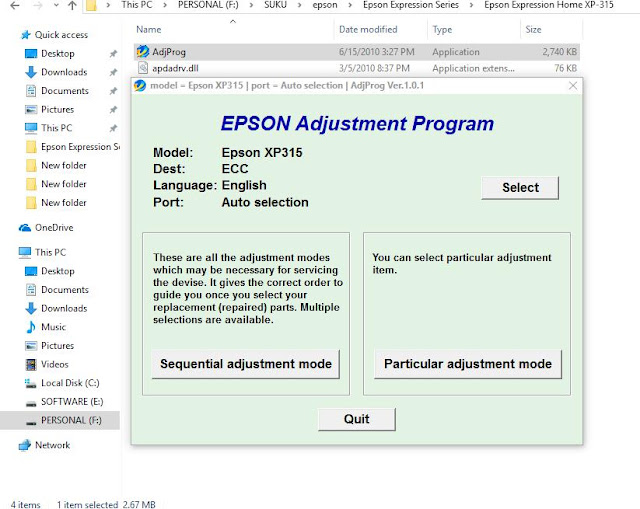Click apdadrv.dll date 3/5/2010 8:37 PM
Screen dimensions: 640x509
point(374,68)
